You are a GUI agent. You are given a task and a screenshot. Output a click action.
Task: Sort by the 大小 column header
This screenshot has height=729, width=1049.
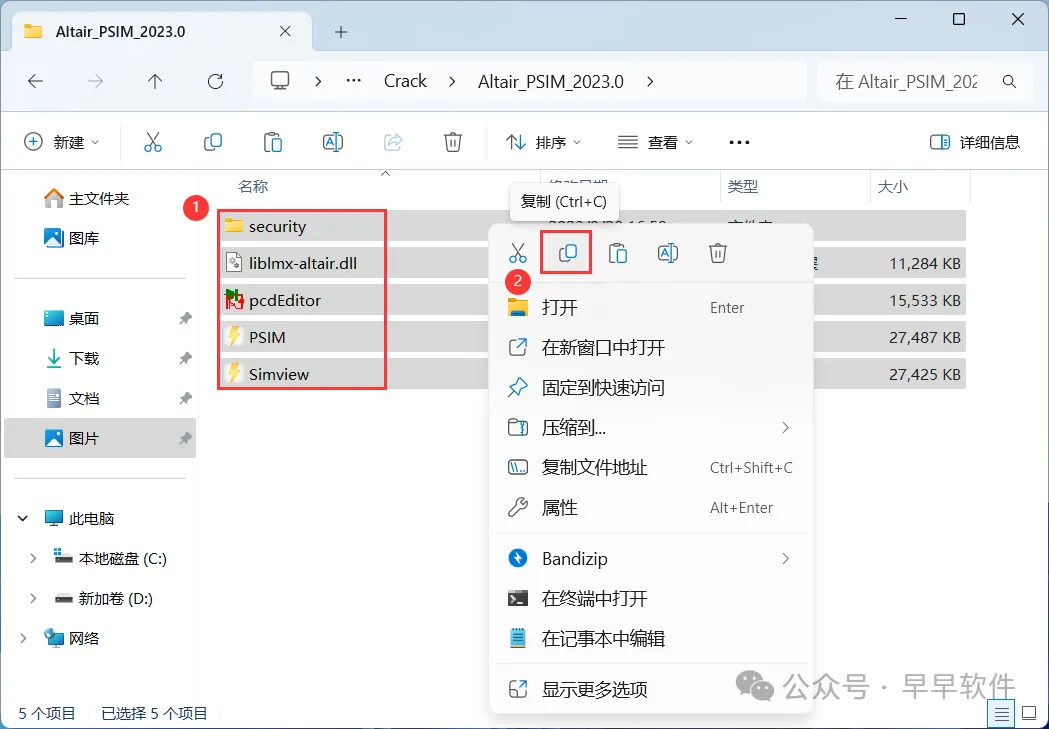click(x=892, y=187)
